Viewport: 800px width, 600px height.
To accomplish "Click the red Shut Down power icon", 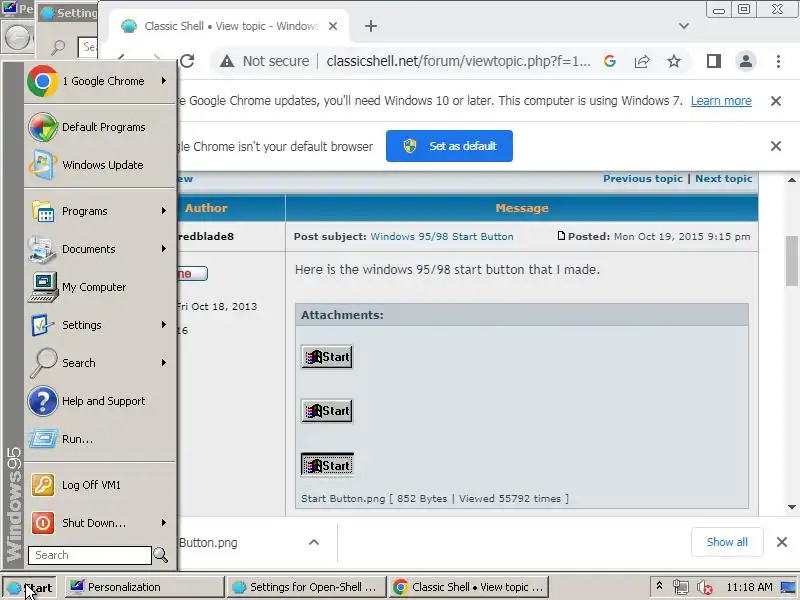I will 42,523.
